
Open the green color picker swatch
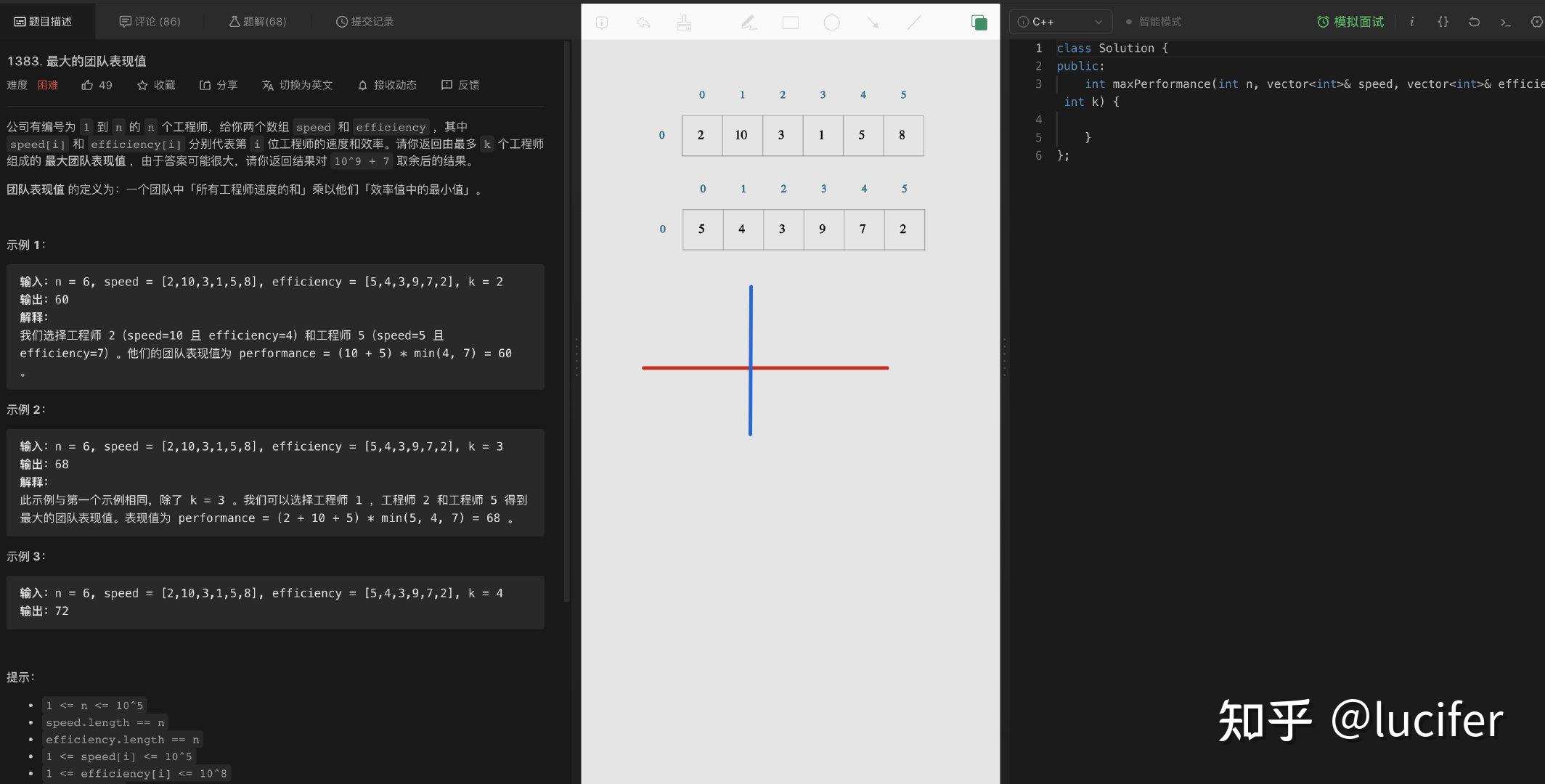pyautogui.click(x=979, y=23)
